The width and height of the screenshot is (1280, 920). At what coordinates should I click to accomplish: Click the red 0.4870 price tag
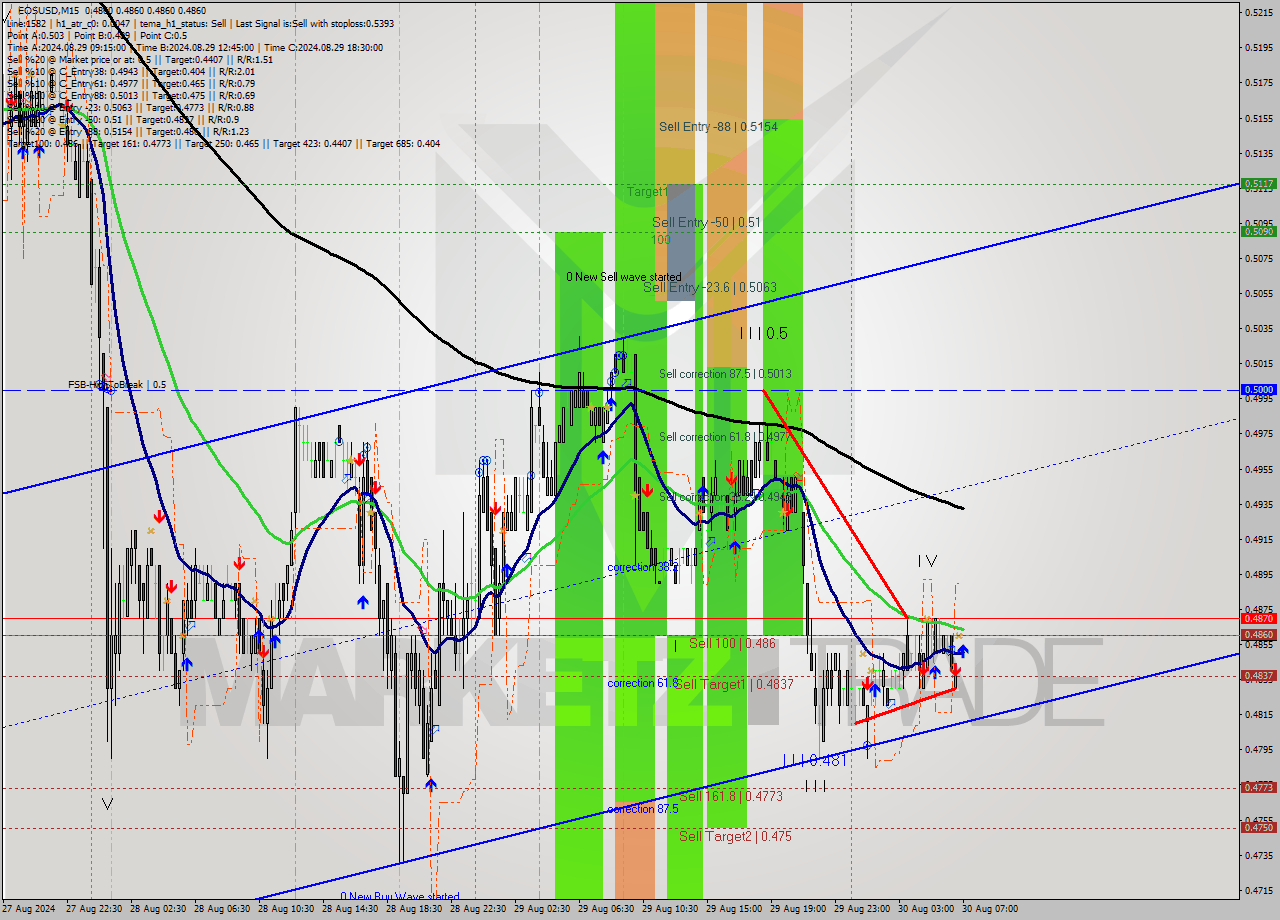[1258, 619]
